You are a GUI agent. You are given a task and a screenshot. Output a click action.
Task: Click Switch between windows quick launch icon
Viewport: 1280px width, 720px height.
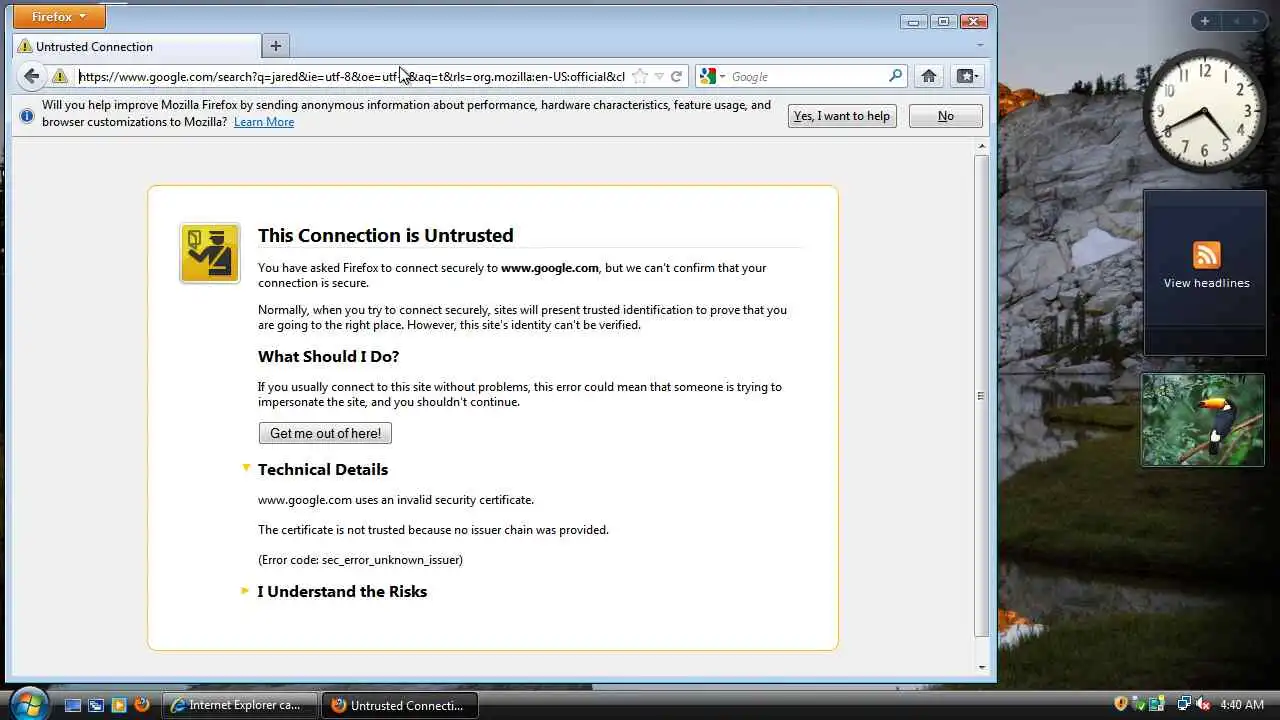pos(96,705)
